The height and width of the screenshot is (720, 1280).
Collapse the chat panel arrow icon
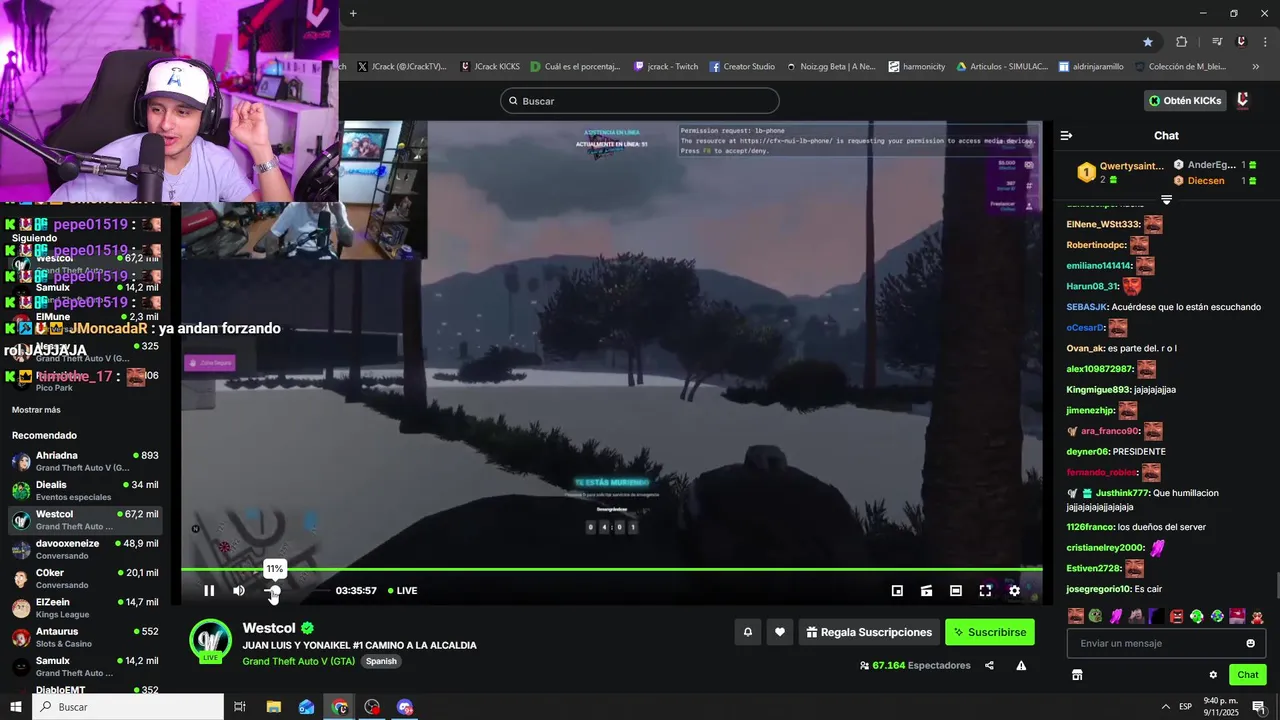point(1066,135)
